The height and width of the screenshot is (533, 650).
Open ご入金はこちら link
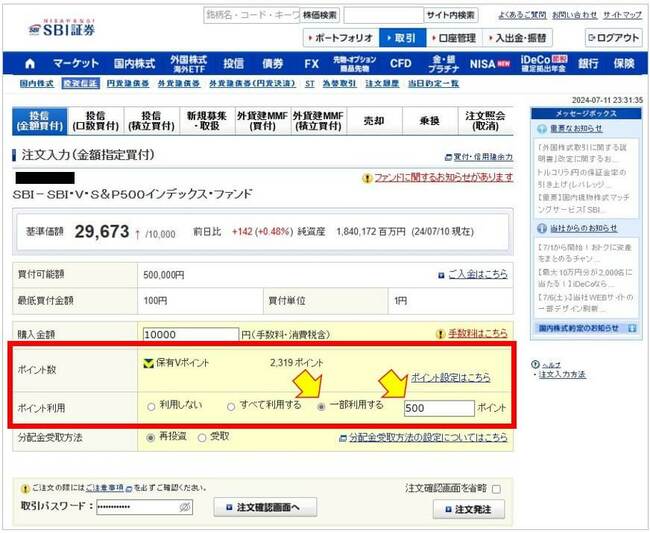[478, 274]
